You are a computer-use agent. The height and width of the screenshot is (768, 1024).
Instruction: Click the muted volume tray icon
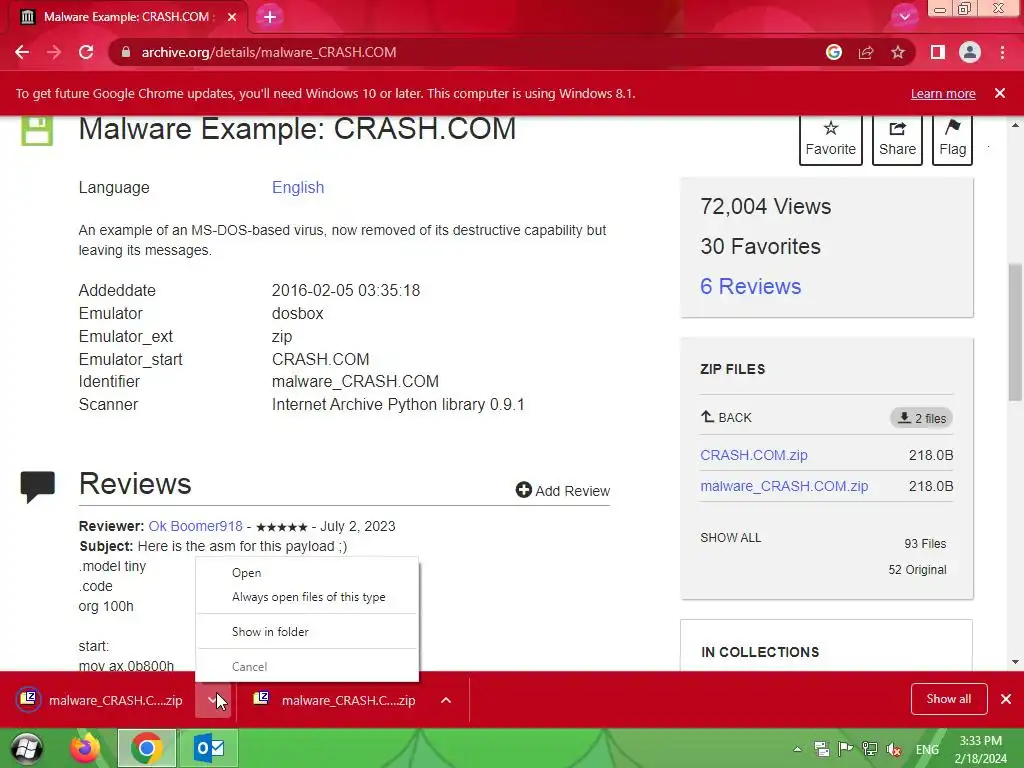point(894,750)
